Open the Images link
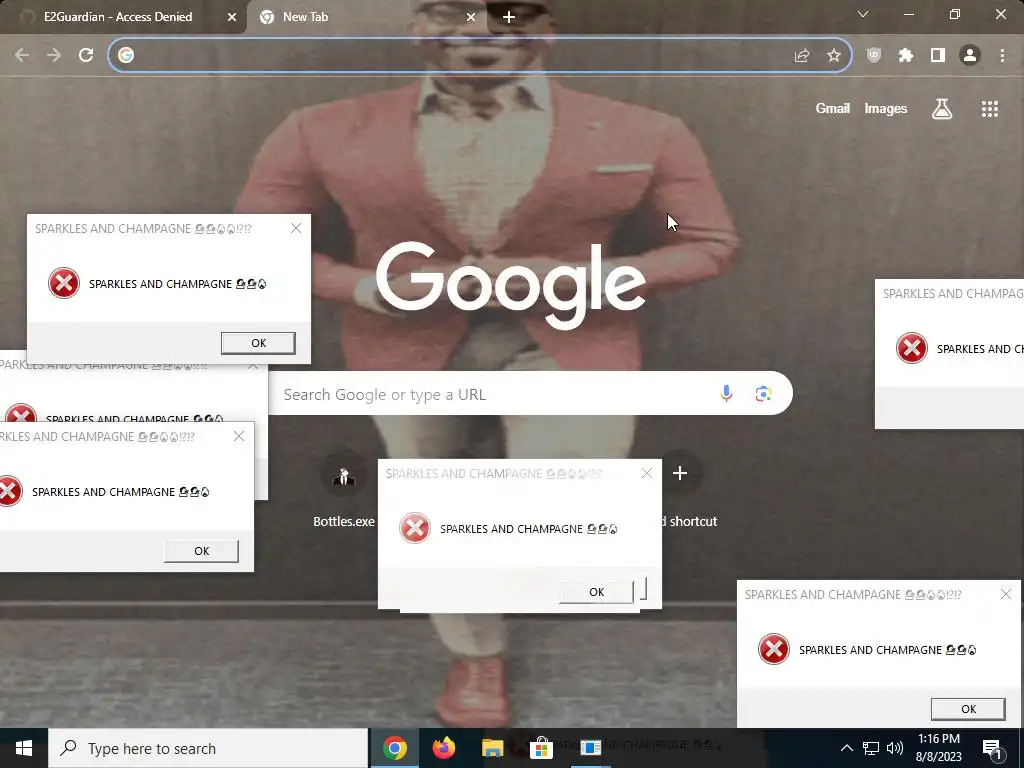The height and width of the screenshot is (768, 1024). tap(886, 109)
